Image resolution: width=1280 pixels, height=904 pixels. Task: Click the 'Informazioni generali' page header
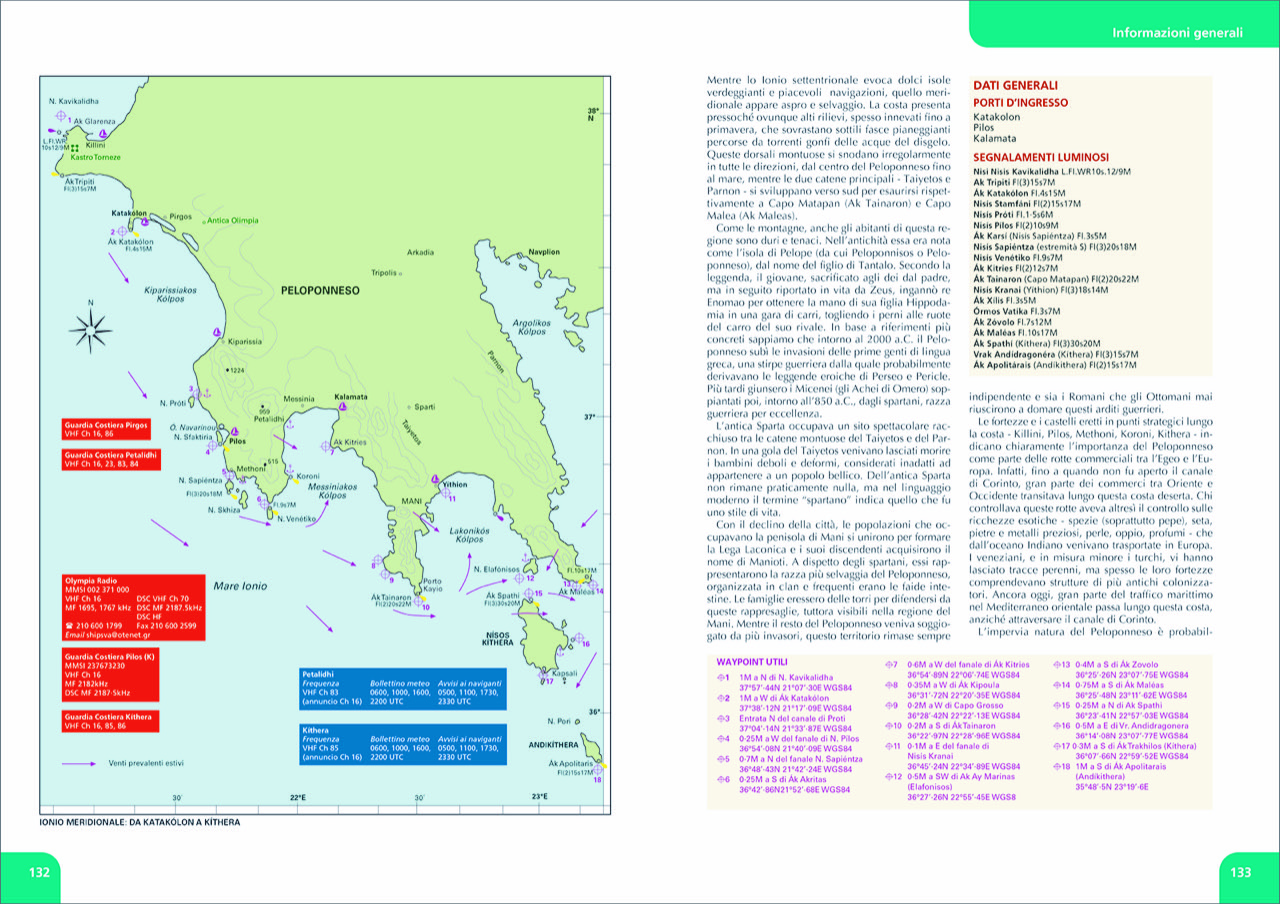pyautogui.click(x=1177, y=33)
